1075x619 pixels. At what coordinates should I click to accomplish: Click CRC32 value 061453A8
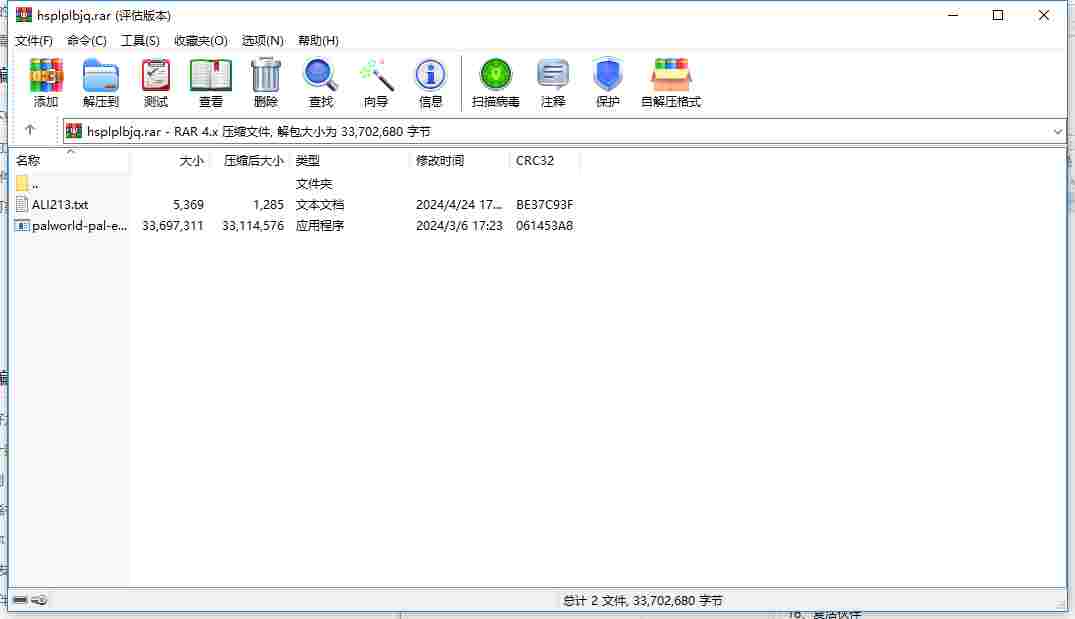pos(544,226)
